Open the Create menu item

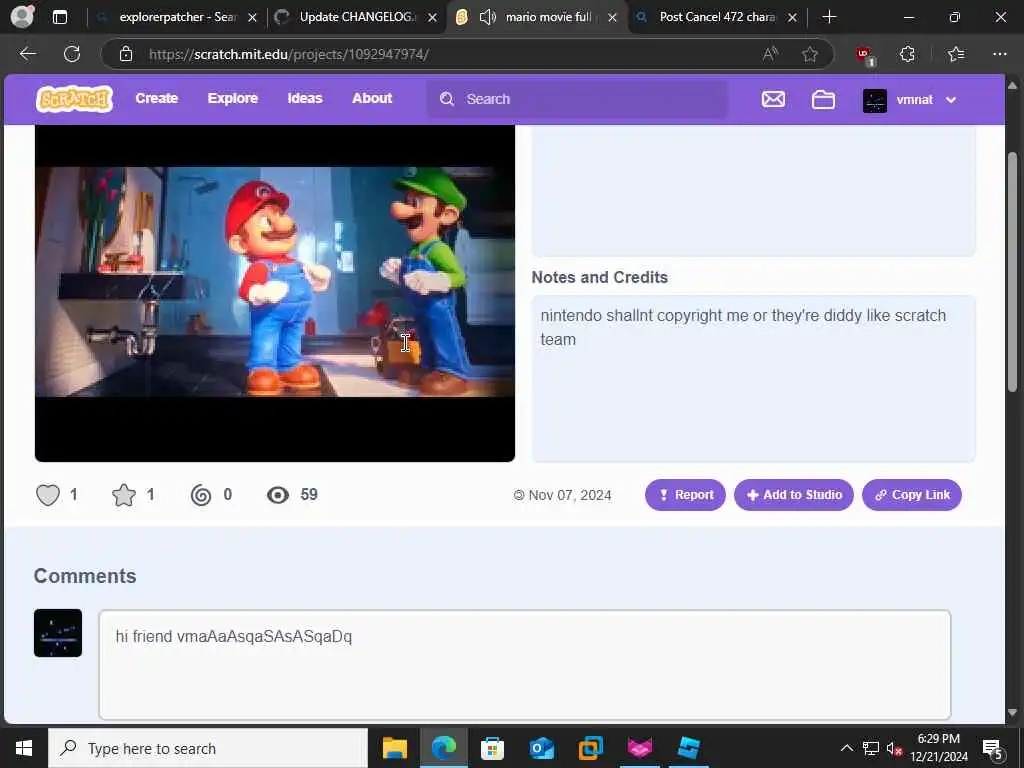(157, 99)
